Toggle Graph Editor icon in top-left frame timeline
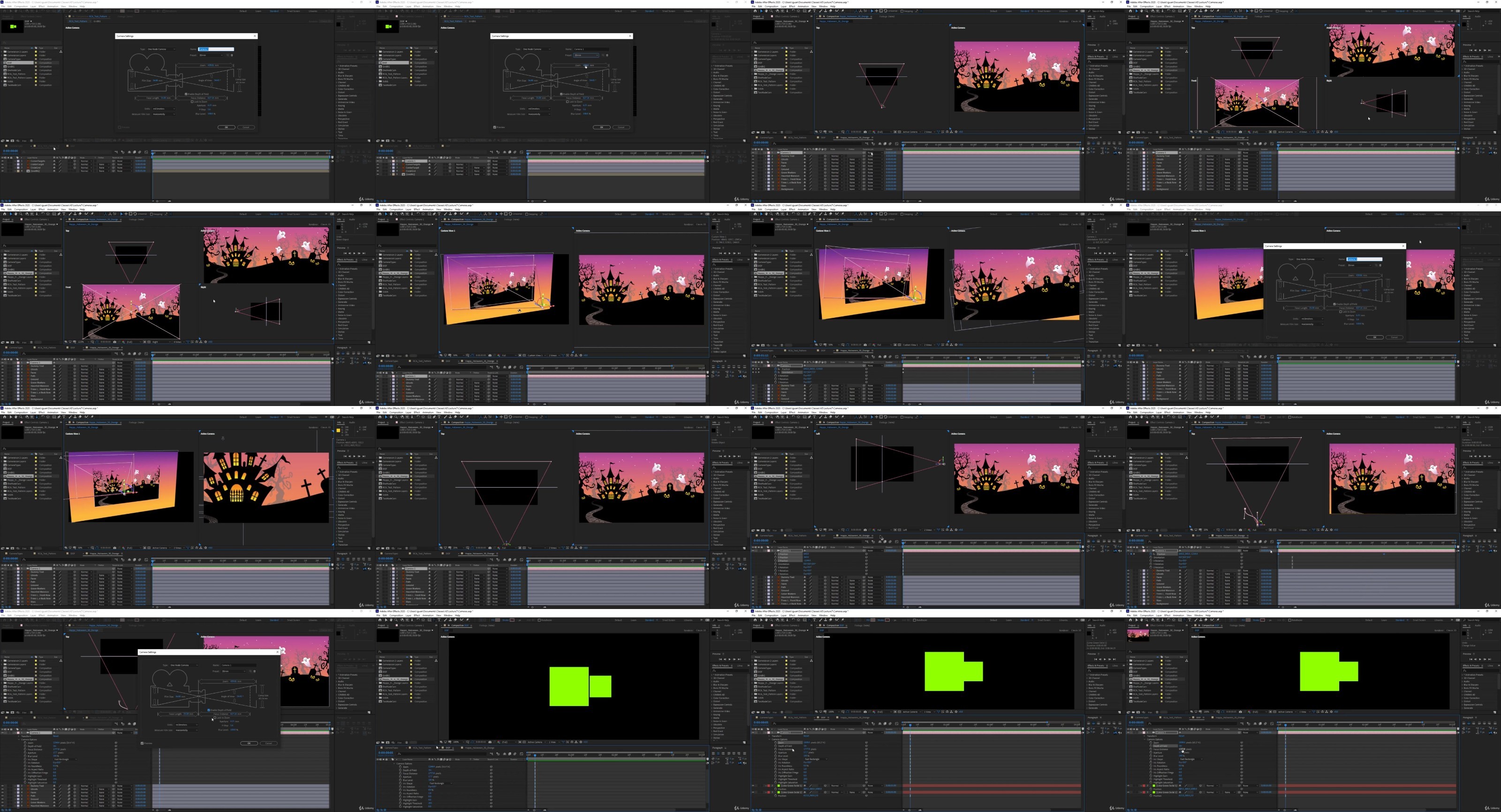Image resolution: width=1501 pixels, height=812 pixels. (x=146, y=152)
